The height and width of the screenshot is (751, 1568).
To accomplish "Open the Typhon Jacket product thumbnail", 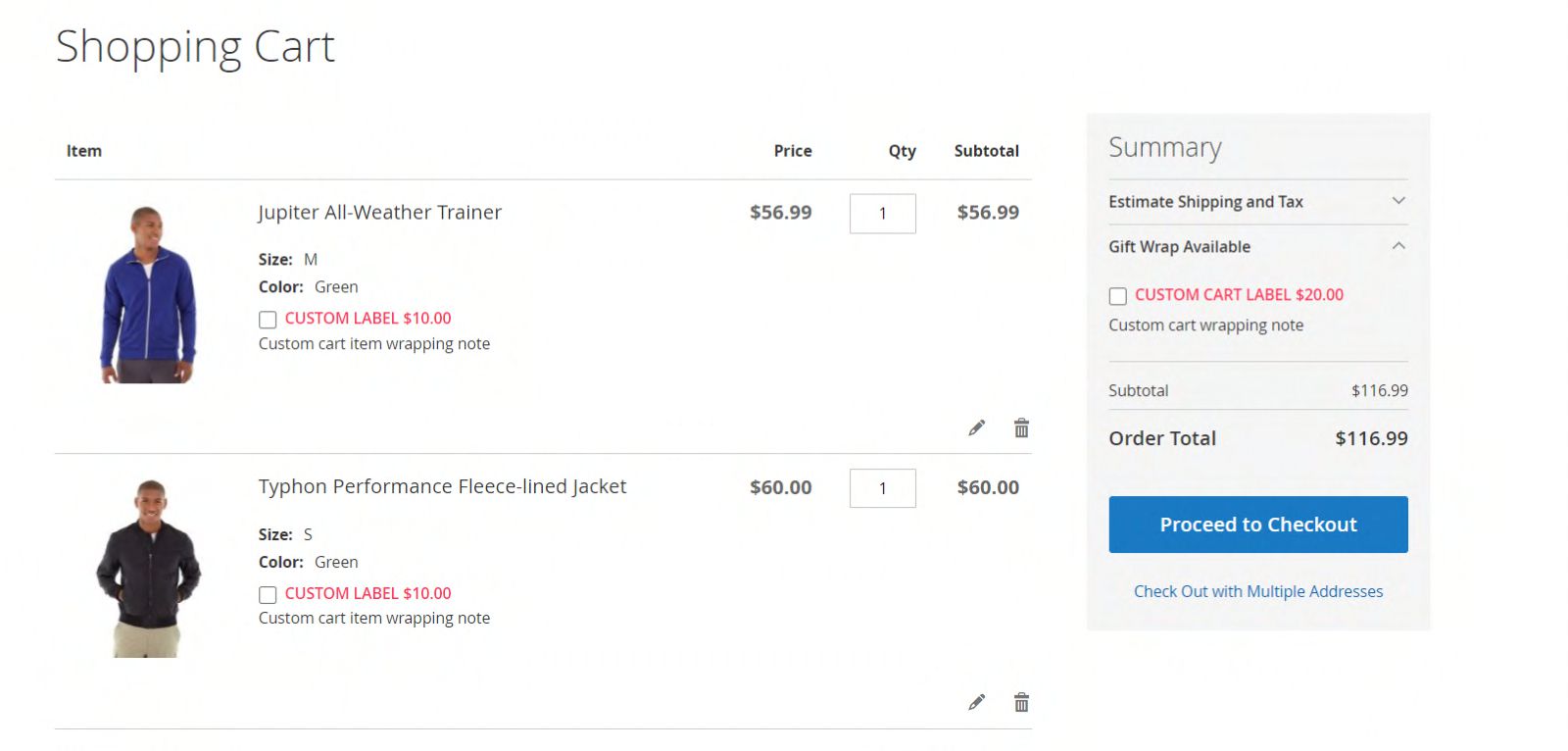I will click(148, 569).
